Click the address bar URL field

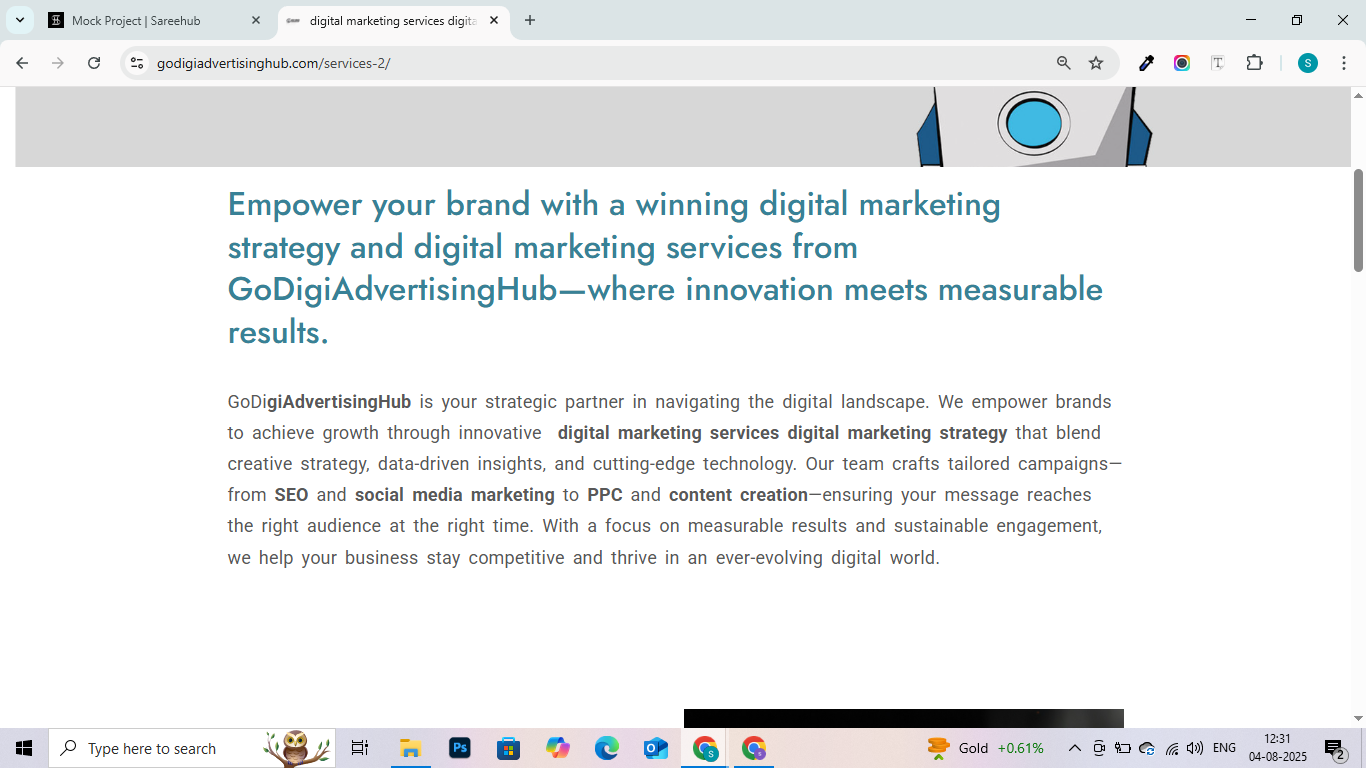click(x=600, y=63)
